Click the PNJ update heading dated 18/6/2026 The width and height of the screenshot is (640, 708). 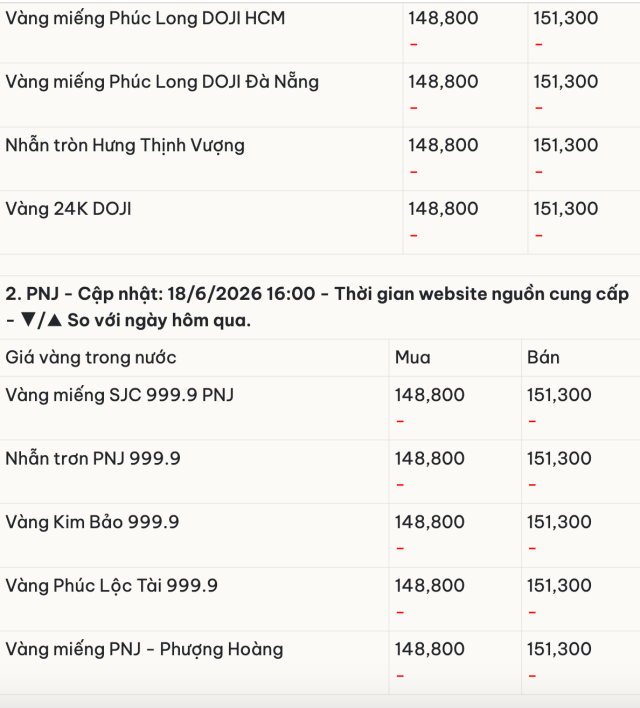point(317,307)
